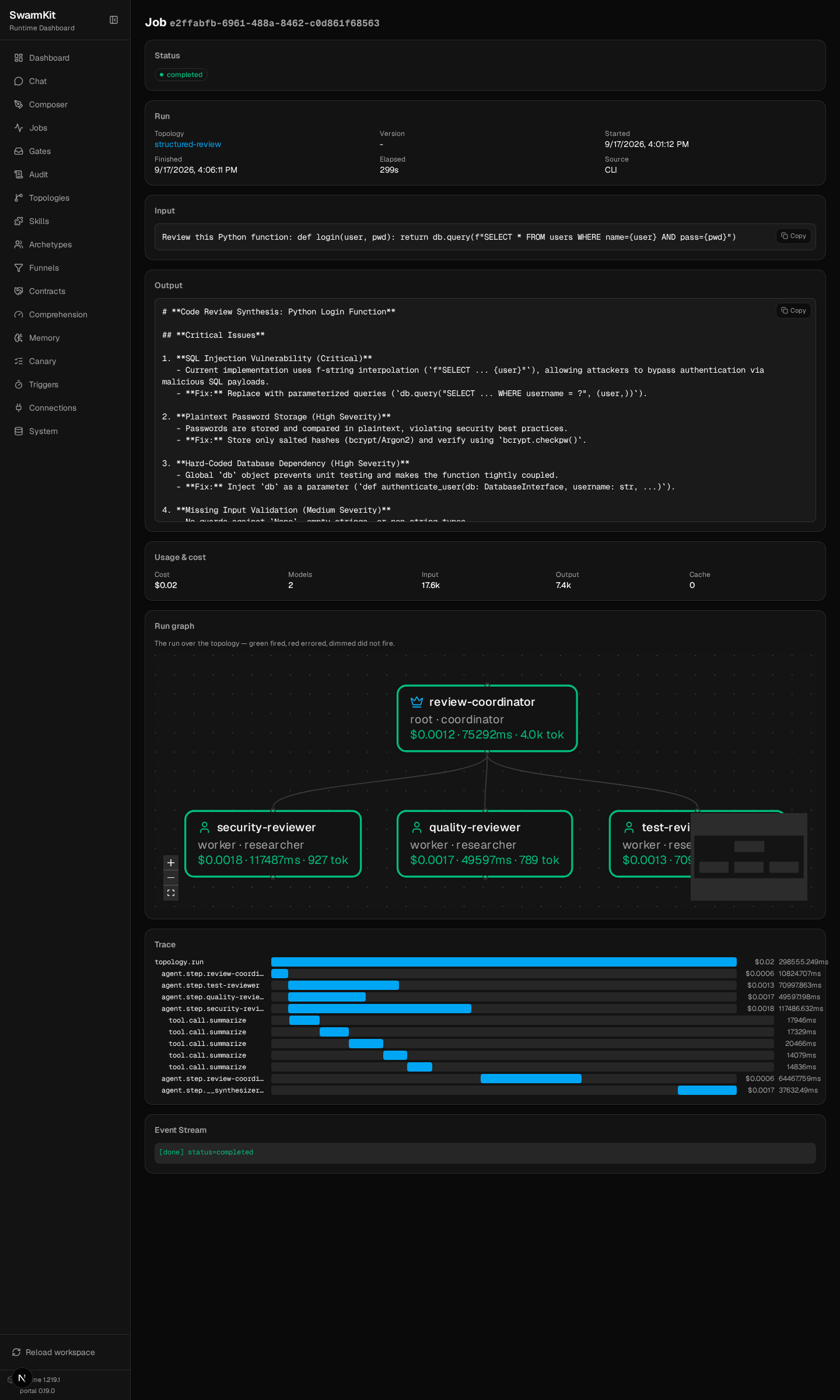Open the Dashboard menu item
The height and width of the screenshot is (1400, 840).
[65, 58]
